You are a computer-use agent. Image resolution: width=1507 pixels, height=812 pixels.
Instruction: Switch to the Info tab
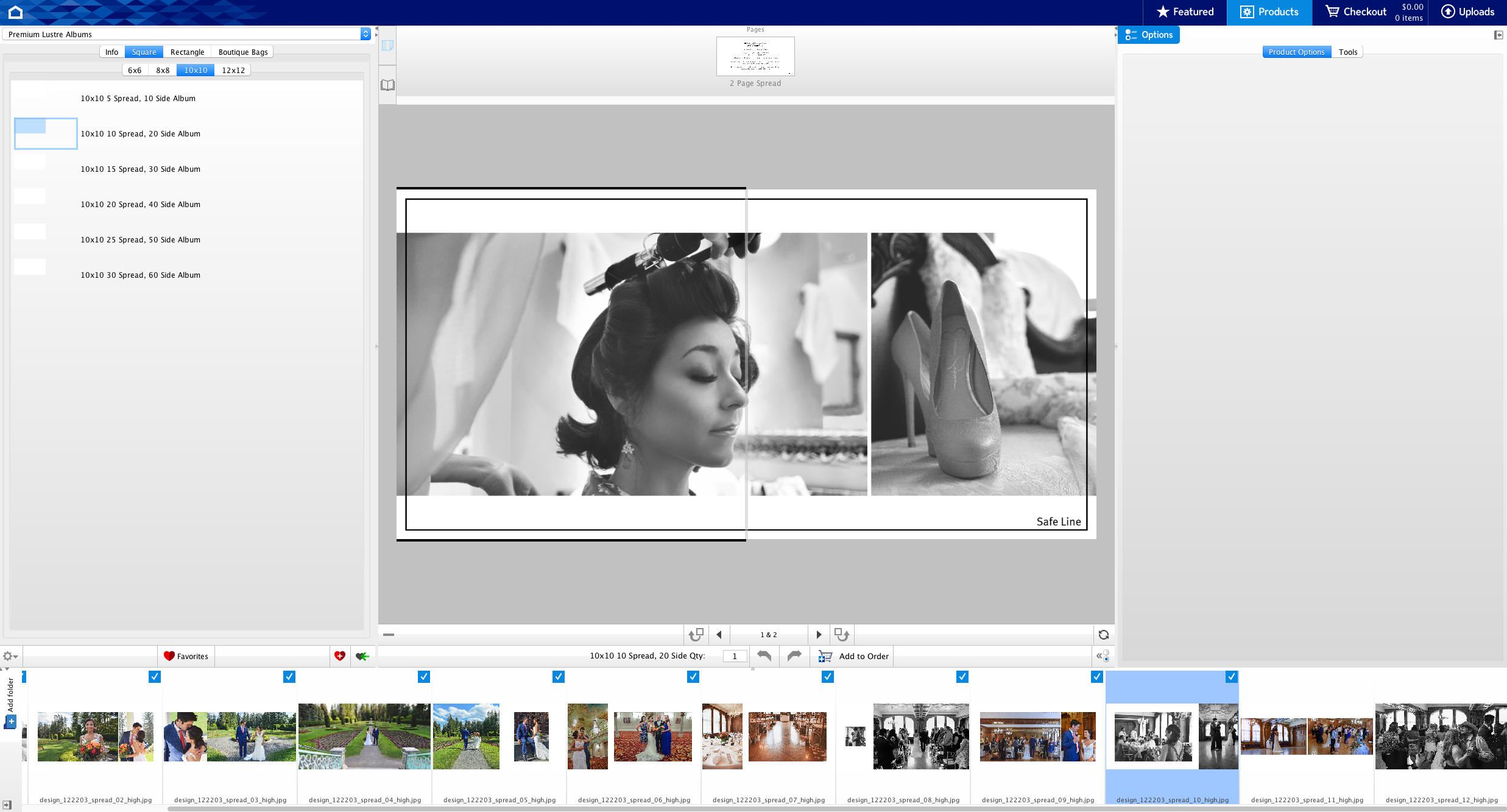point(111,52)
